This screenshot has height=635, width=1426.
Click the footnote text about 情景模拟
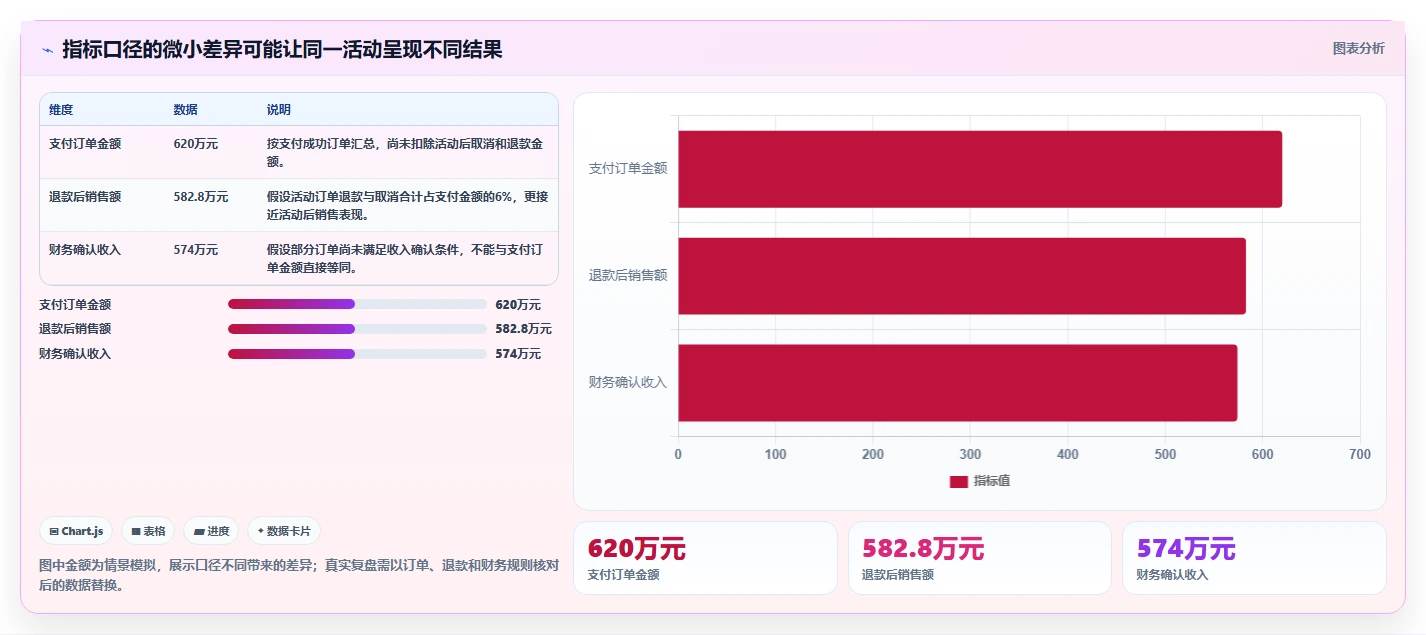(299, 575)
